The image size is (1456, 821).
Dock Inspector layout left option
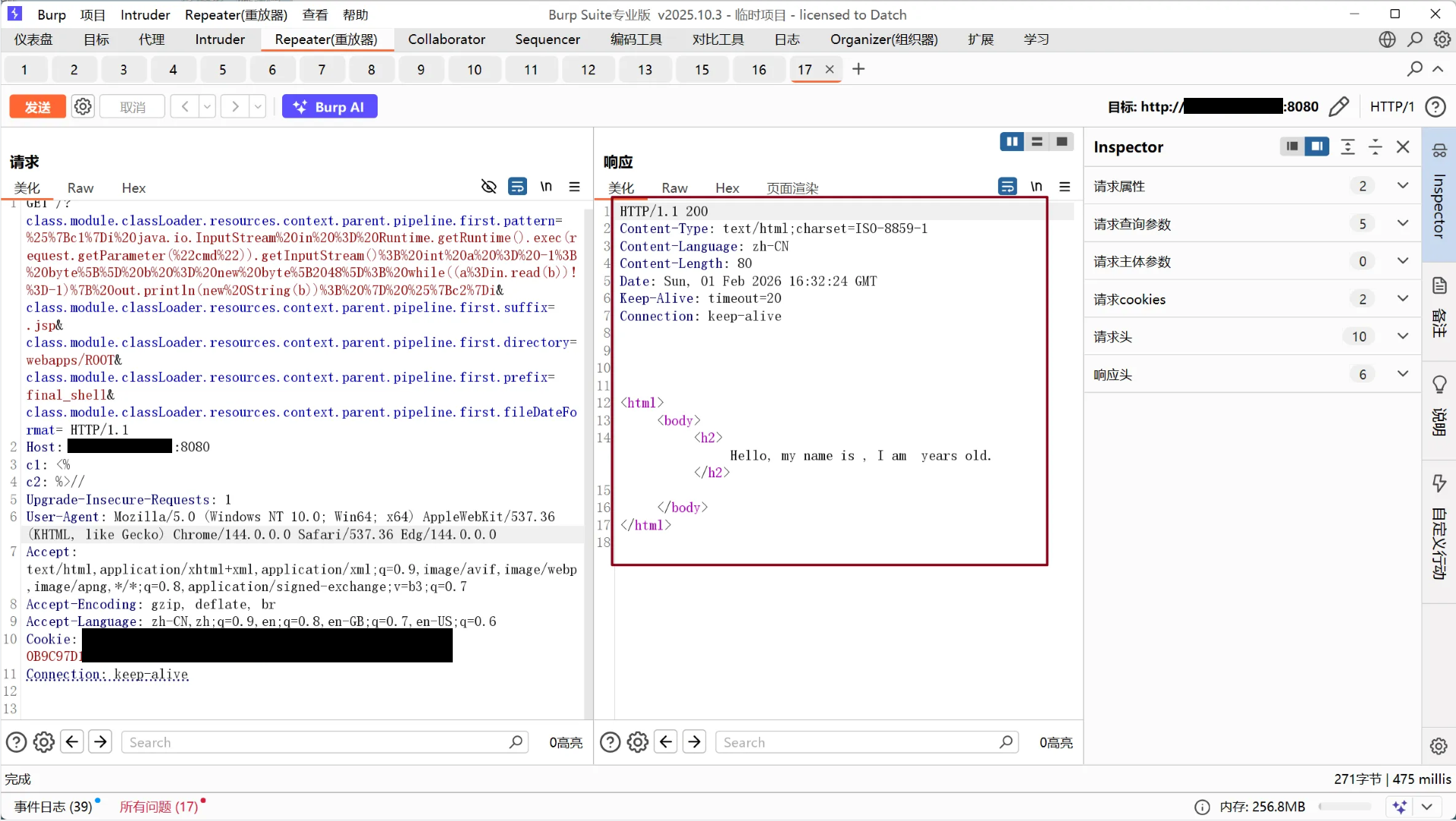click(1292, 146)
